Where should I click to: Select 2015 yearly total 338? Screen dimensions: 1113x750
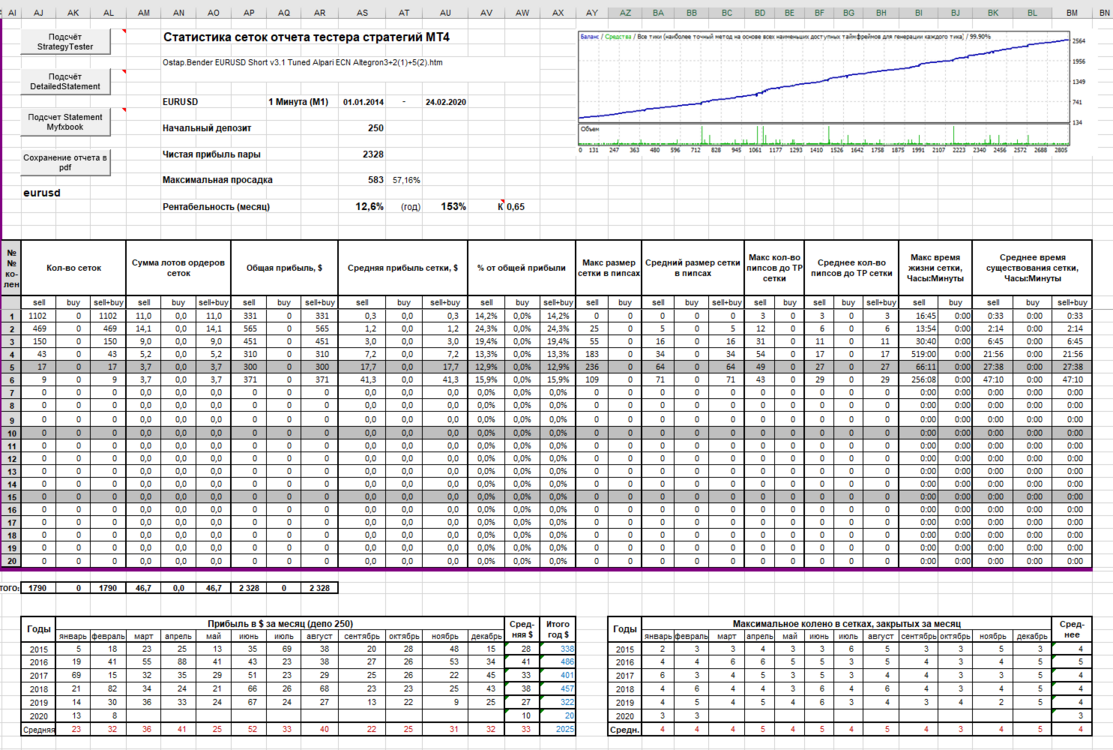click(557, 649)
